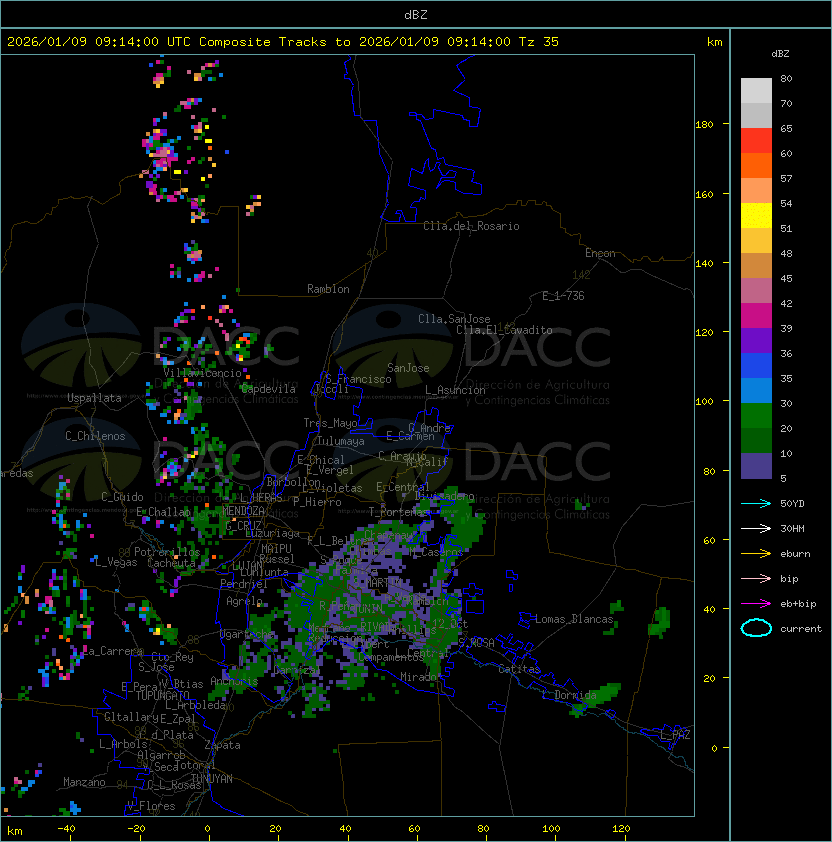Select the dark orange 57-60 dBZ swatch
The image size is (832, 842).
click(756, 166)
